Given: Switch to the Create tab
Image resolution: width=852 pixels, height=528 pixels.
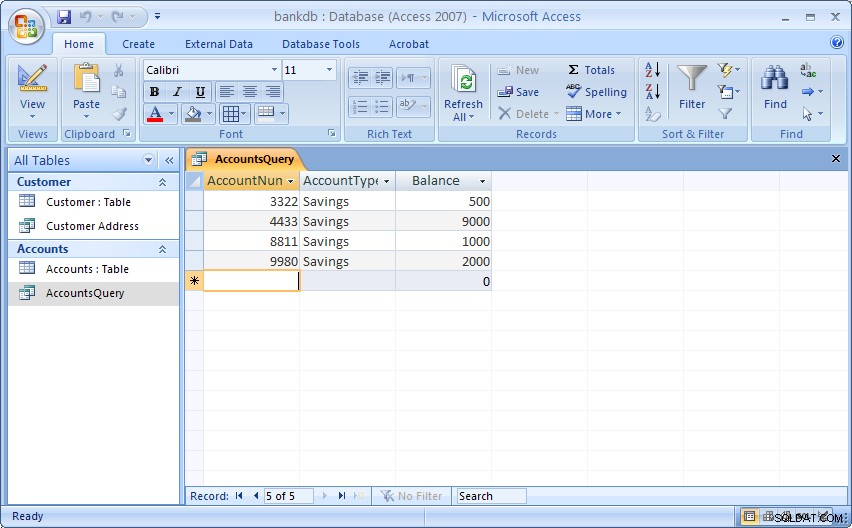Looking at the screenshot, I should [x=138, y=44].
